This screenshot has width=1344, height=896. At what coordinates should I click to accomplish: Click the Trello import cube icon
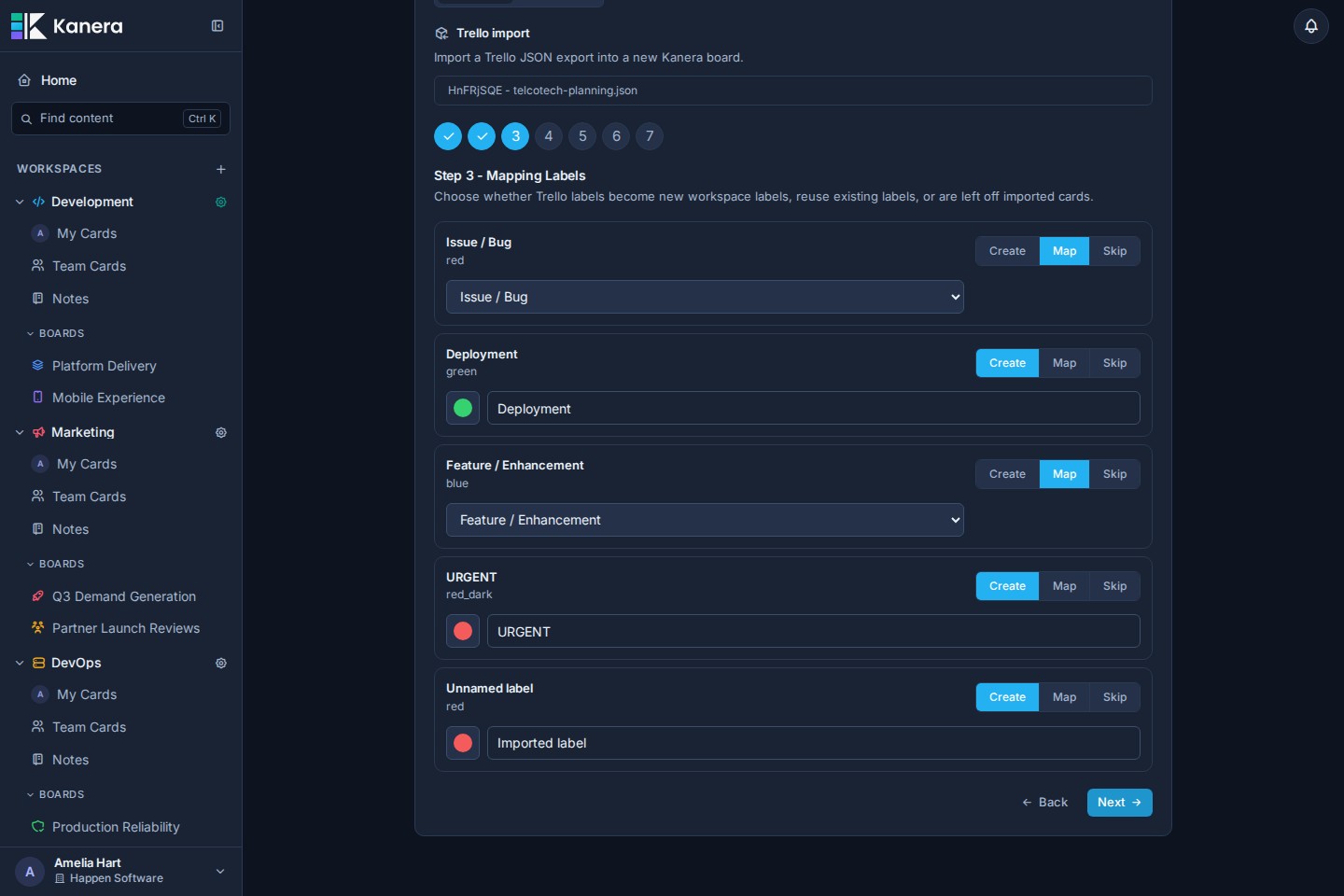click(x=441, y=34)
